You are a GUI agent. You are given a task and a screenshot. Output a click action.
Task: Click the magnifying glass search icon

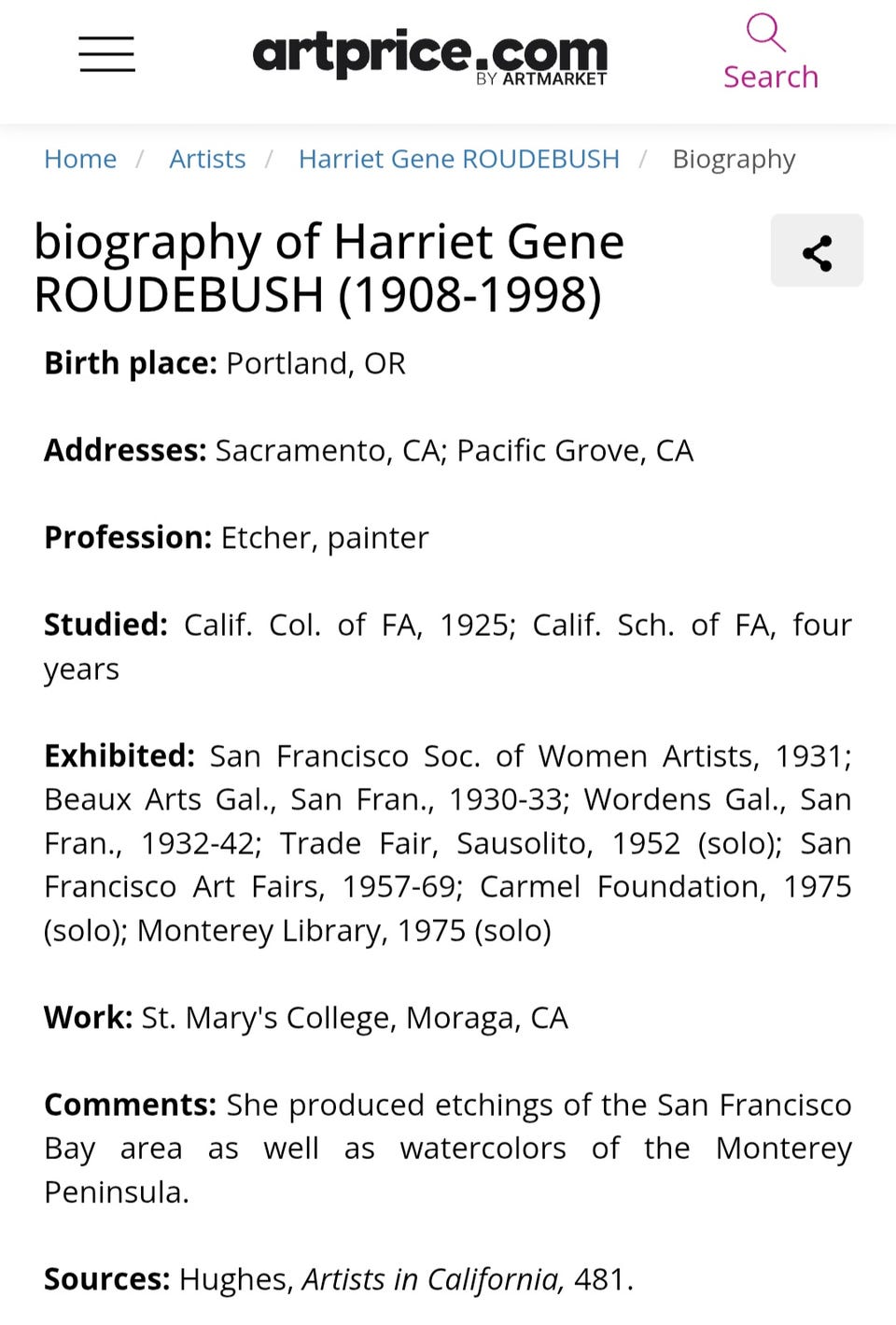tap(765, 32)
